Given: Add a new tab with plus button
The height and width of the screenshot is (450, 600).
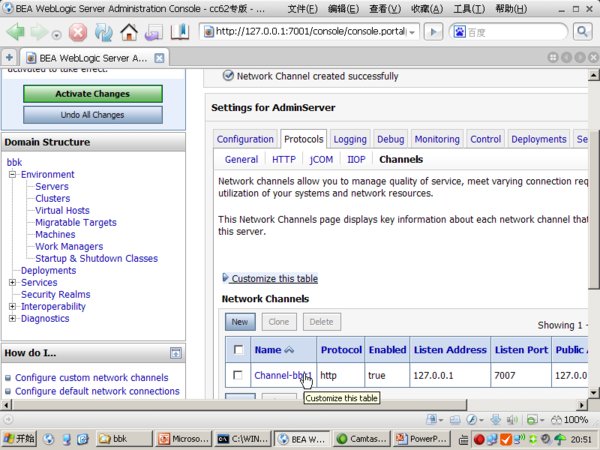Looking at the screenshot, I should click(9, 58).
